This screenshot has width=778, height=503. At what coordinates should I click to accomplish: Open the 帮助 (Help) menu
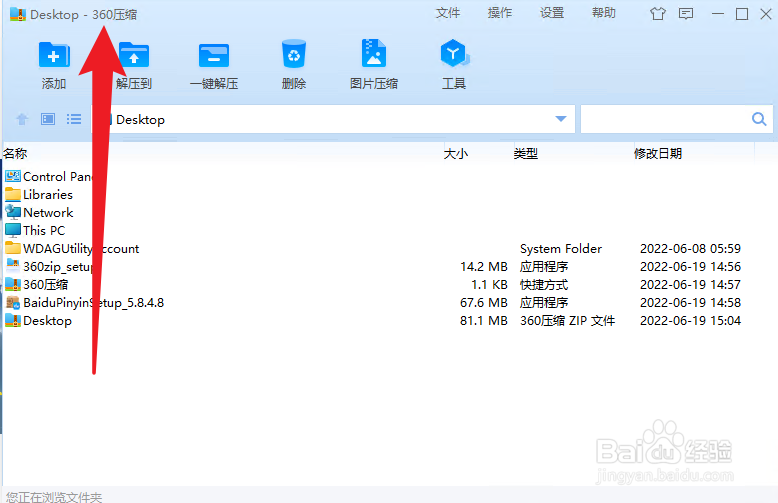pyautogui.click(x=604, y=13)
